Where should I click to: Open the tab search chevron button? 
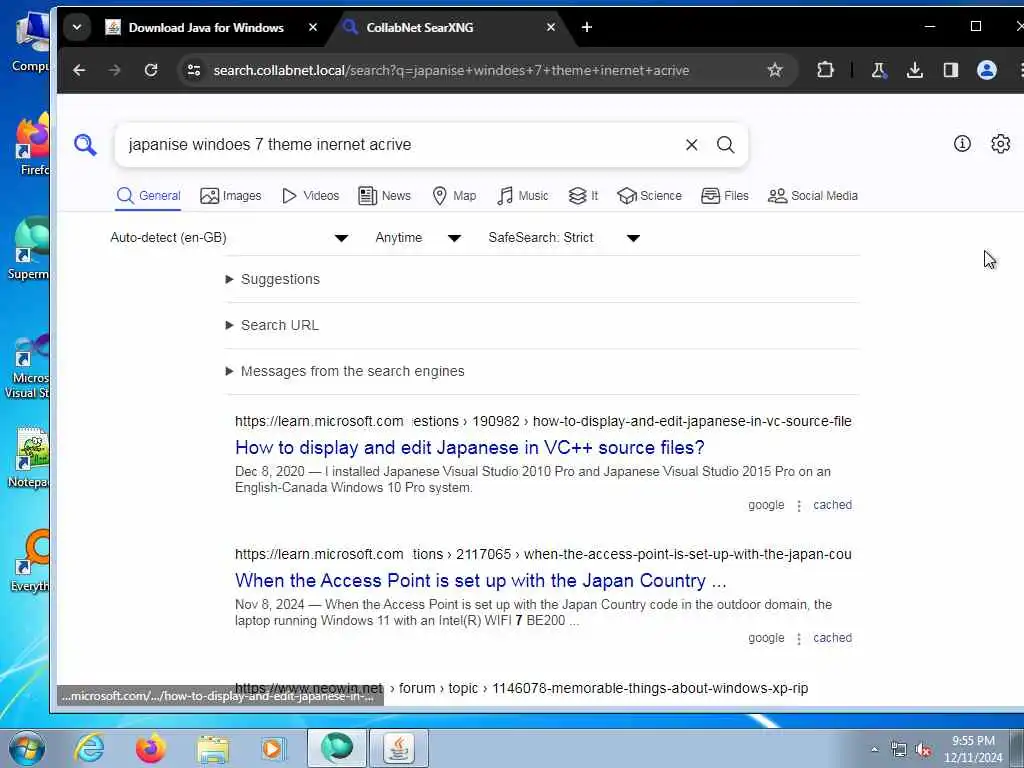(x=77, y=27)
